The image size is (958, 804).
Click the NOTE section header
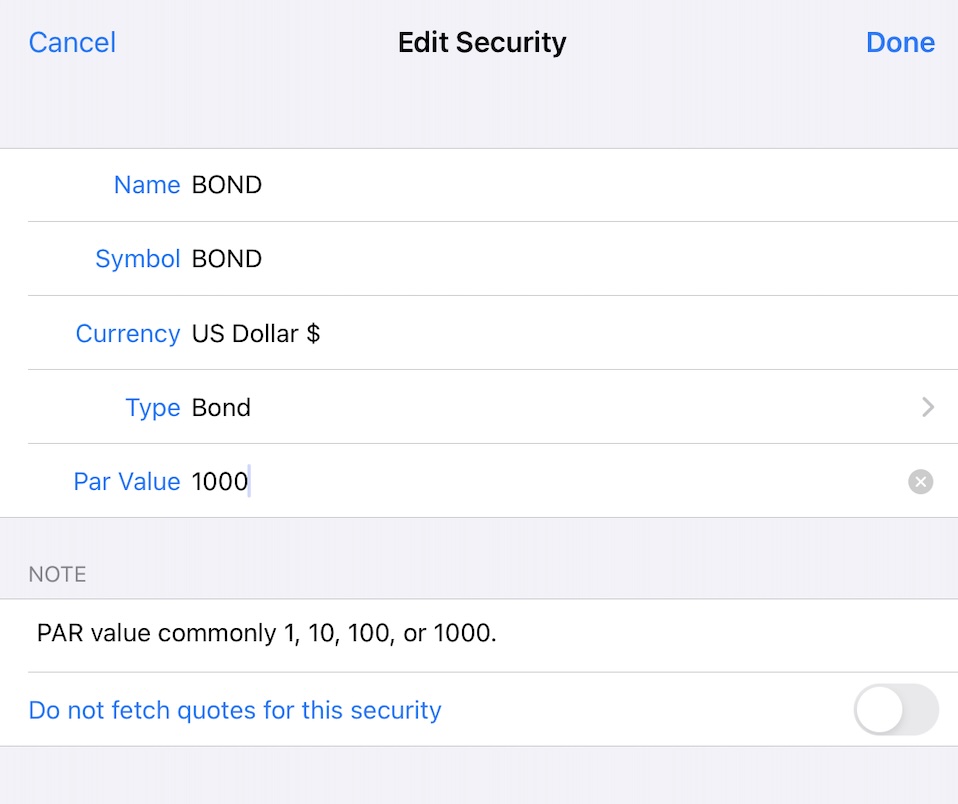[57, 574]
